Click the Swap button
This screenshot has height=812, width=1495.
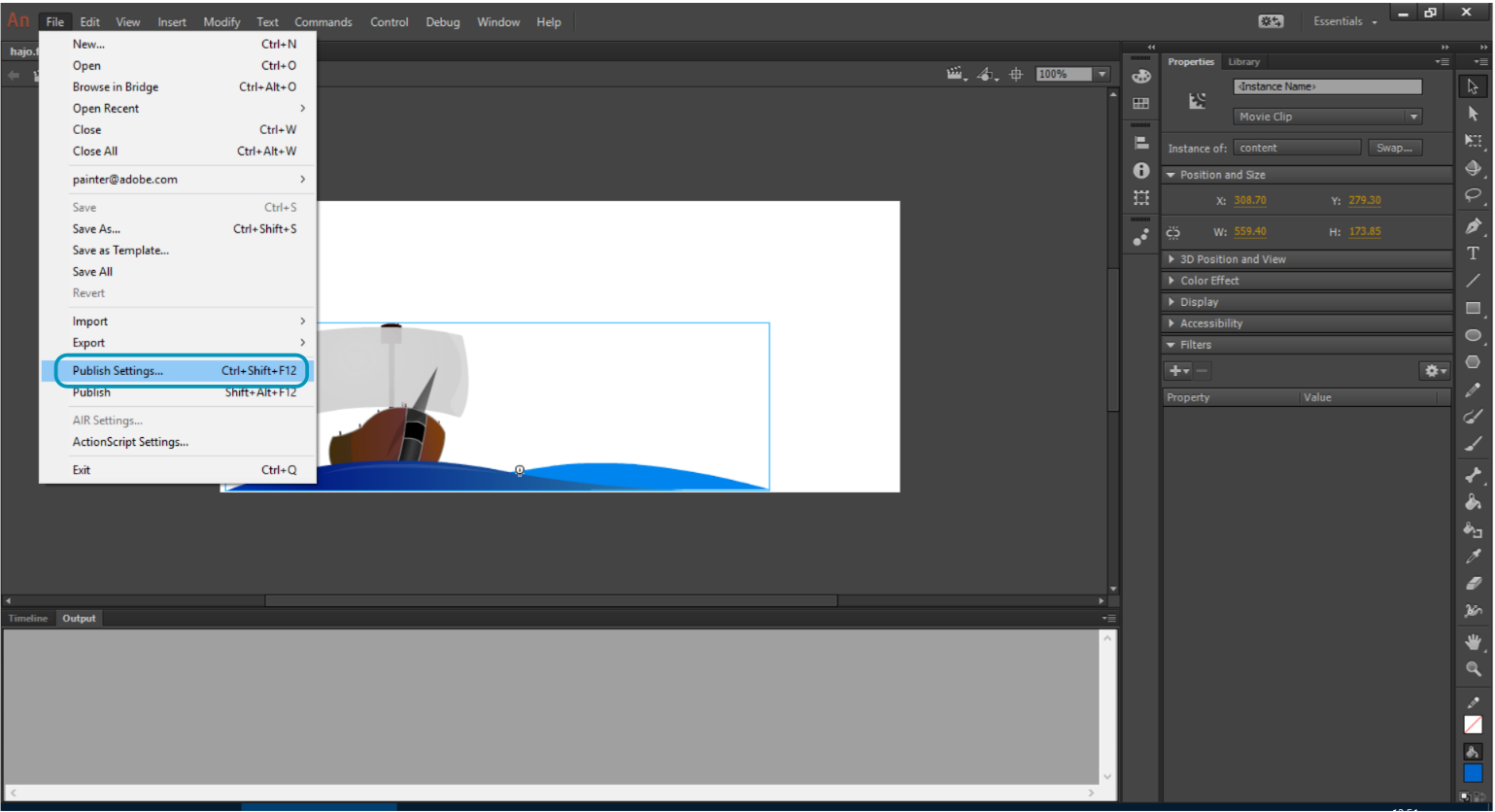(1394, 148)
